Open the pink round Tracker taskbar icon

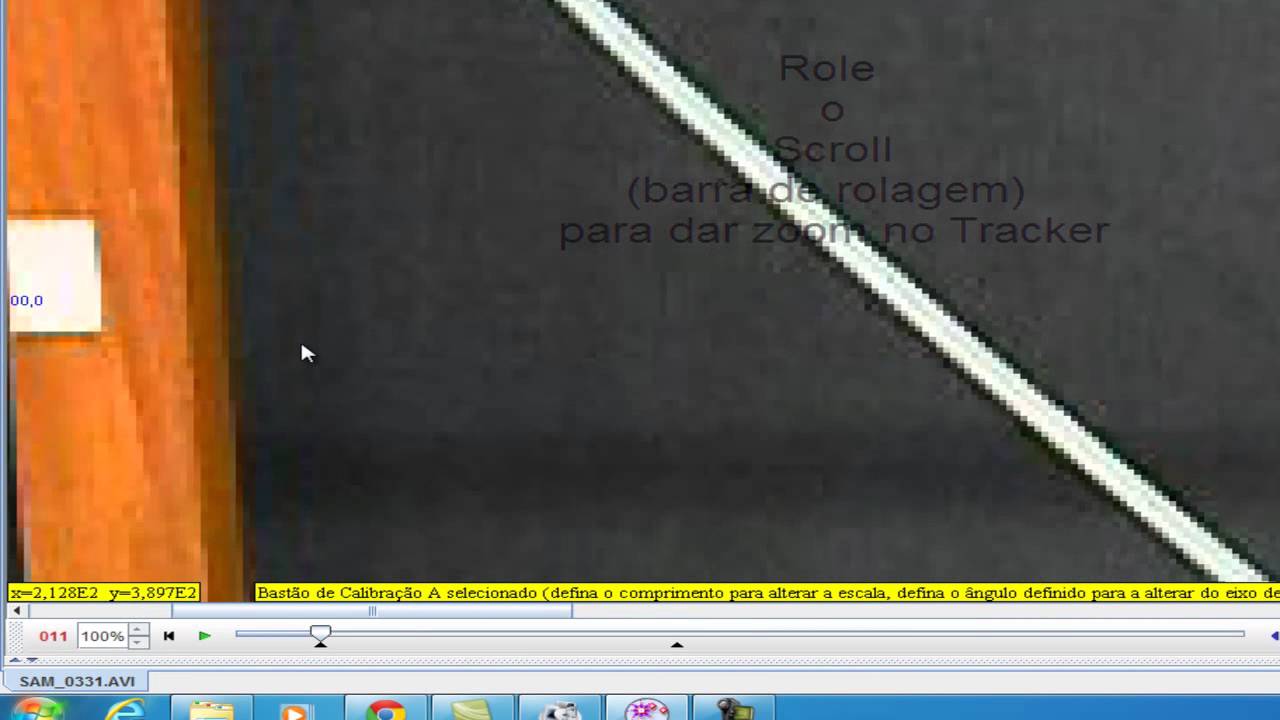click(x=647, y=710)
